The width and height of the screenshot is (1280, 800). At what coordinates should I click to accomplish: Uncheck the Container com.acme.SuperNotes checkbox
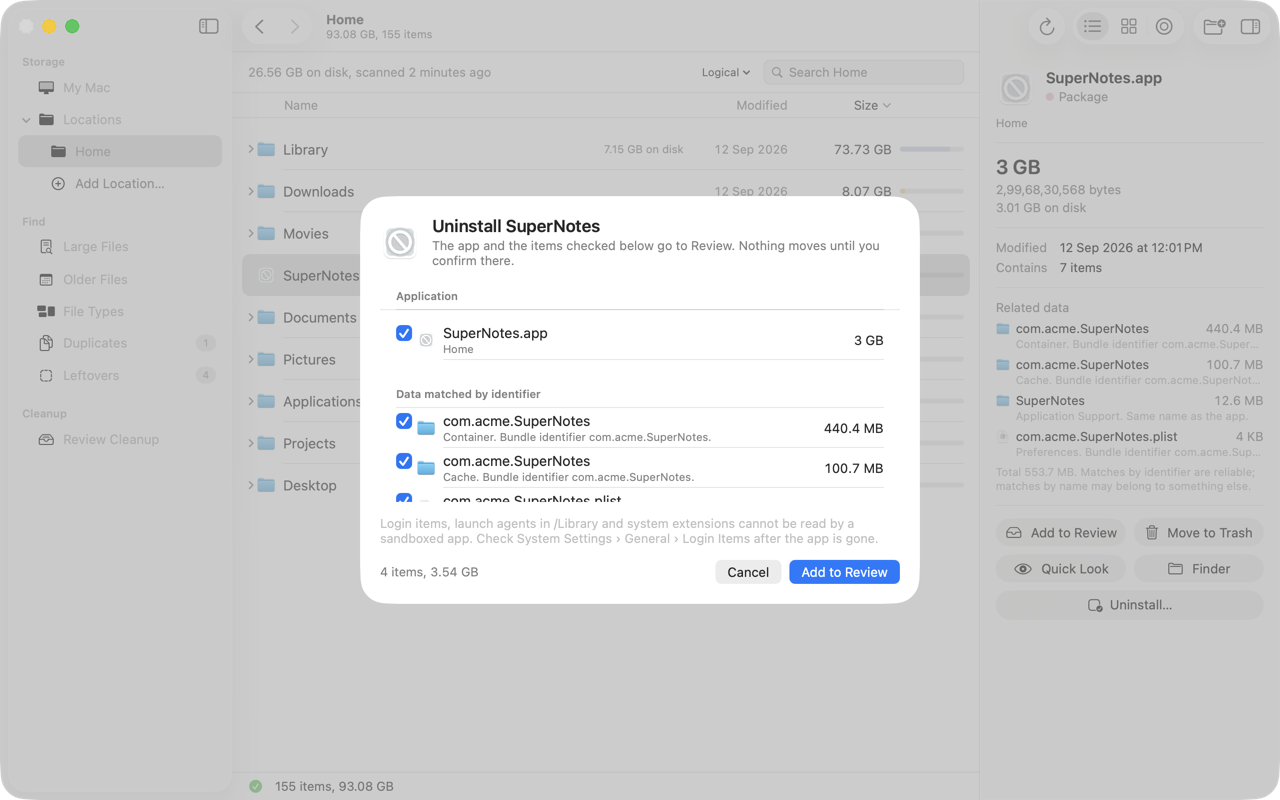404,421
